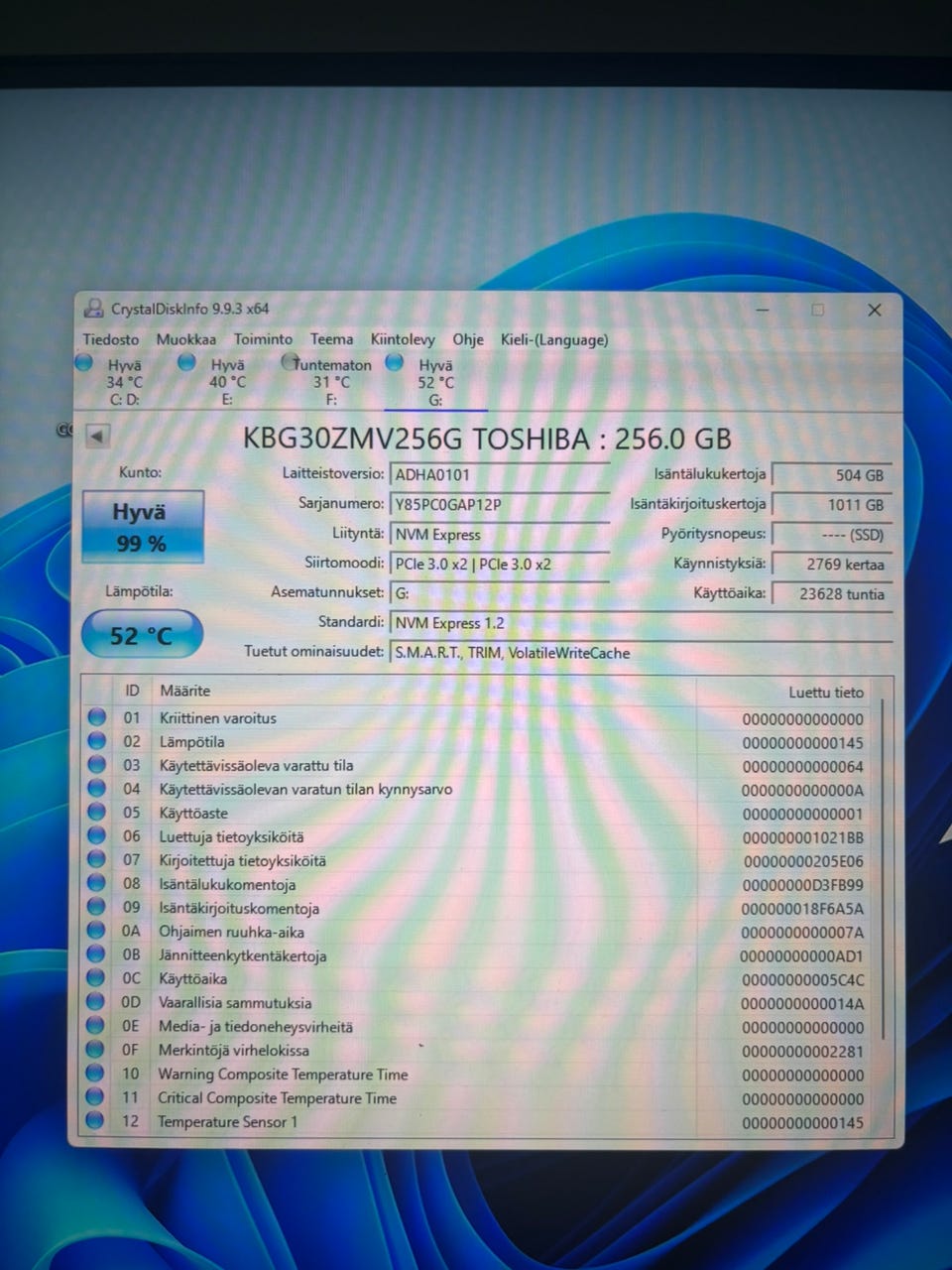
Task: Click status icon for Käyttöaste row
Action: pyautogui.click(x=96, y=812)
